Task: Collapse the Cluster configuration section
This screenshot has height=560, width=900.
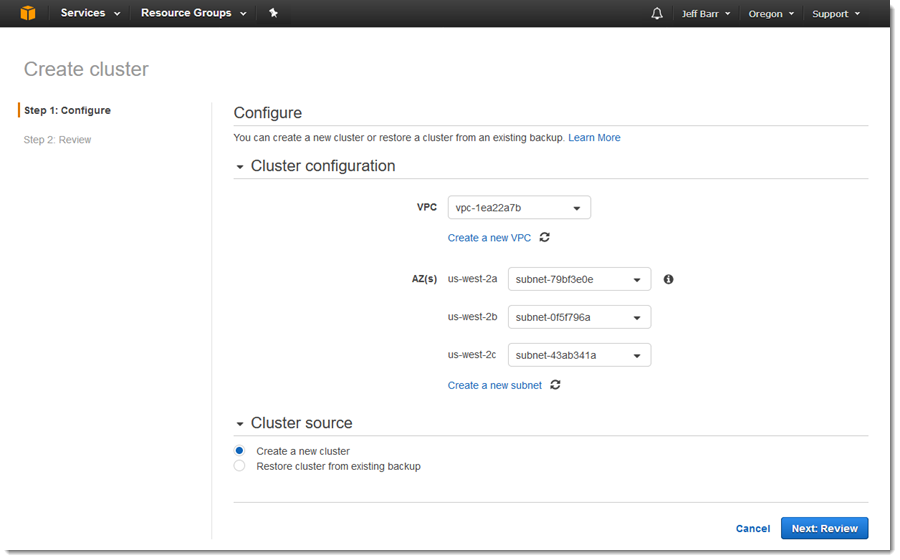Action: [240, 167]
